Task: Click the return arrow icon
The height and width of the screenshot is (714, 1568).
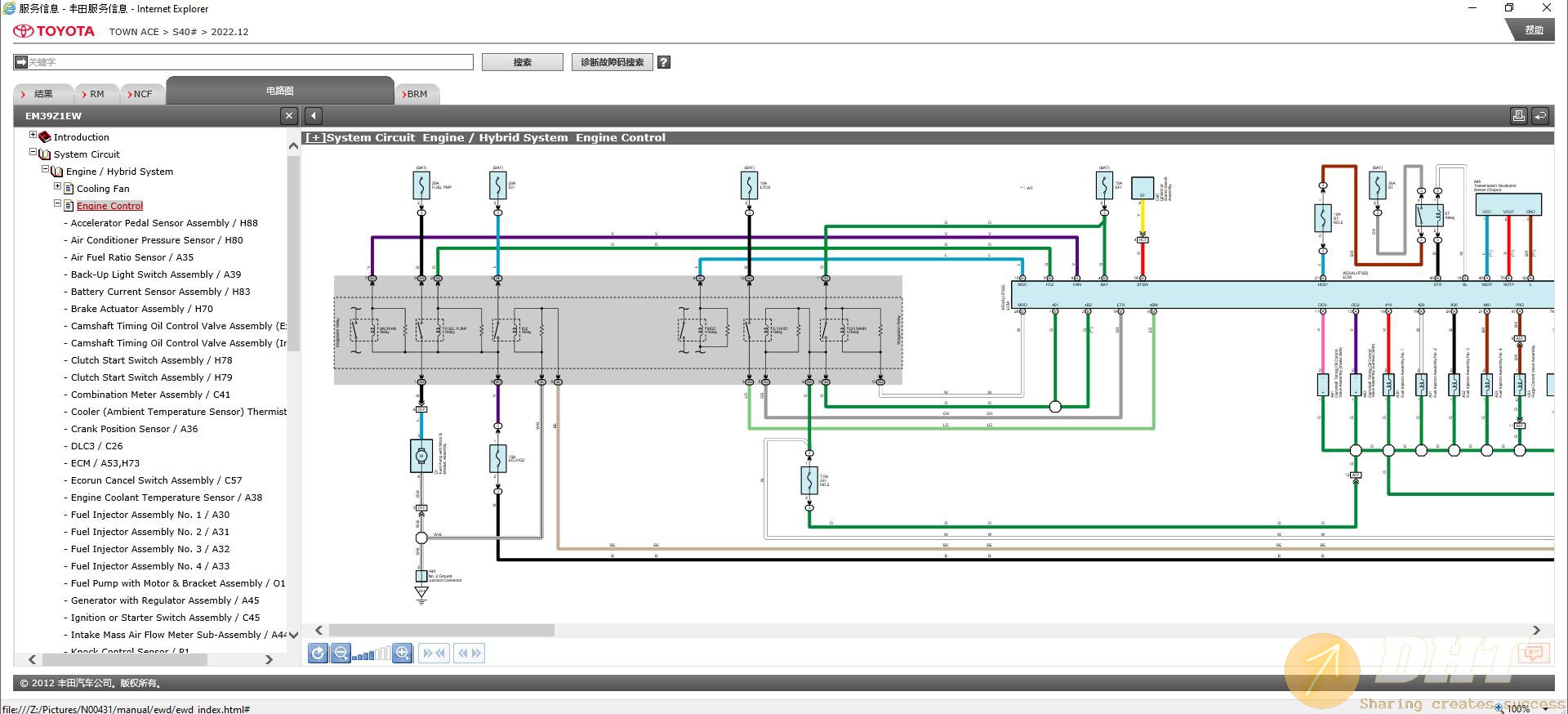Action: tap(1540, 116)
